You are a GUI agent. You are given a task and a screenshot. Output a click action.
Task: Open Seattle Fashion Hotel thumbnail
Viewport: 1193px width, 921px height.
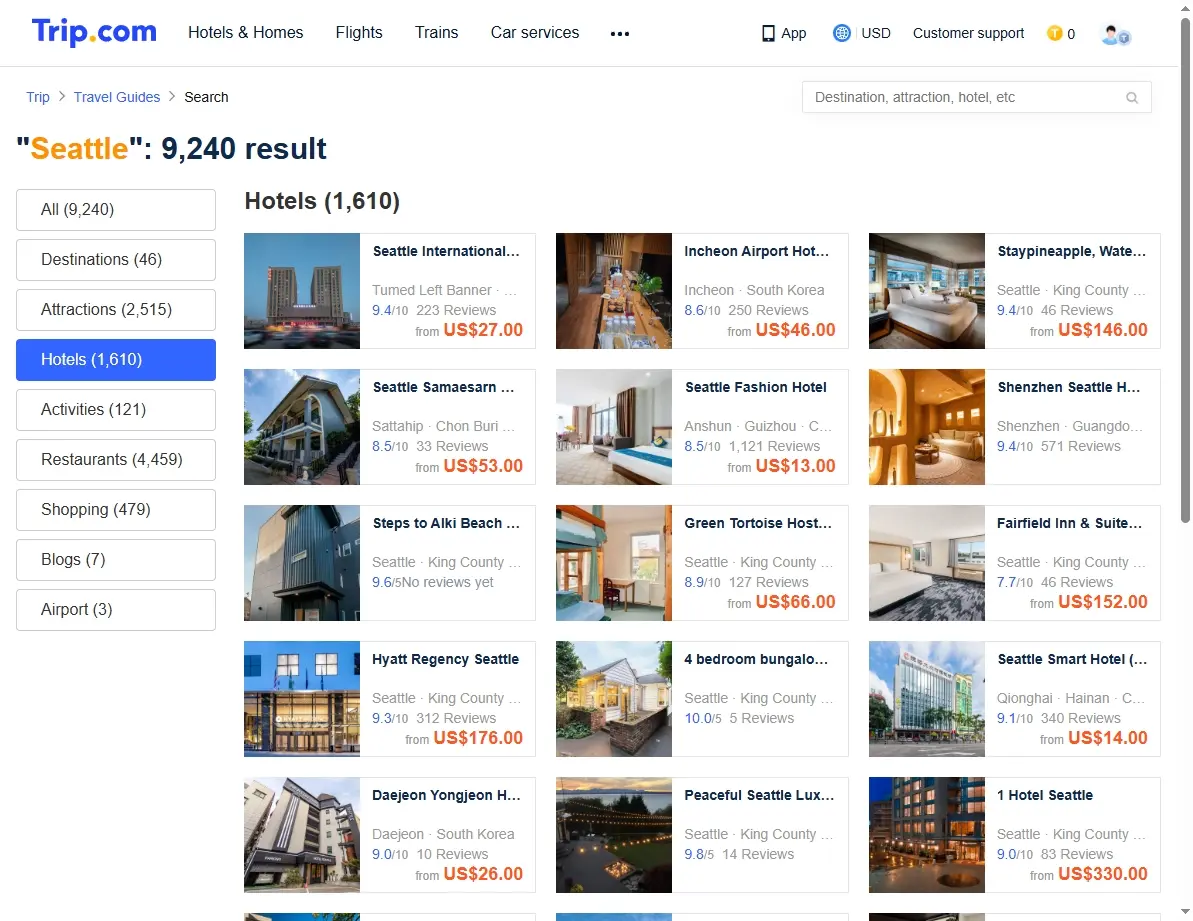(614, 427)
